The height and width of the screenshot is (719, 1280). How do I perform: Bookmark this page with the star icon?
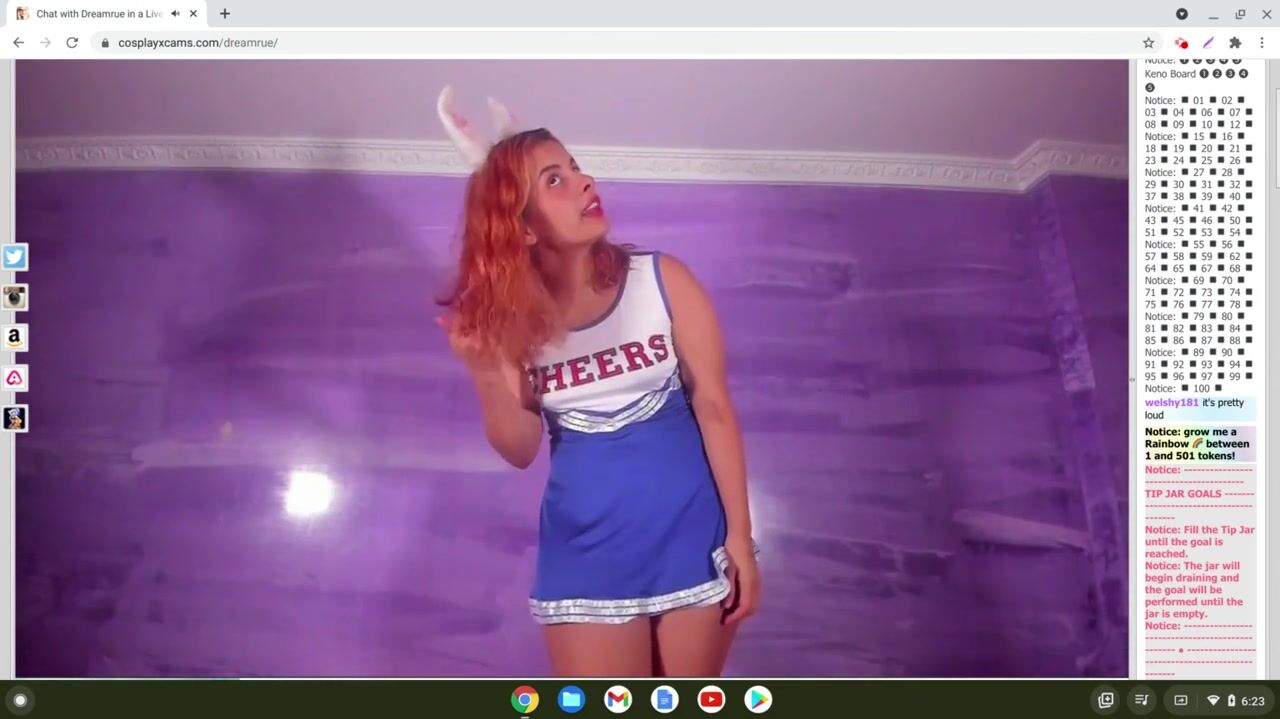tap(1148, 43)
